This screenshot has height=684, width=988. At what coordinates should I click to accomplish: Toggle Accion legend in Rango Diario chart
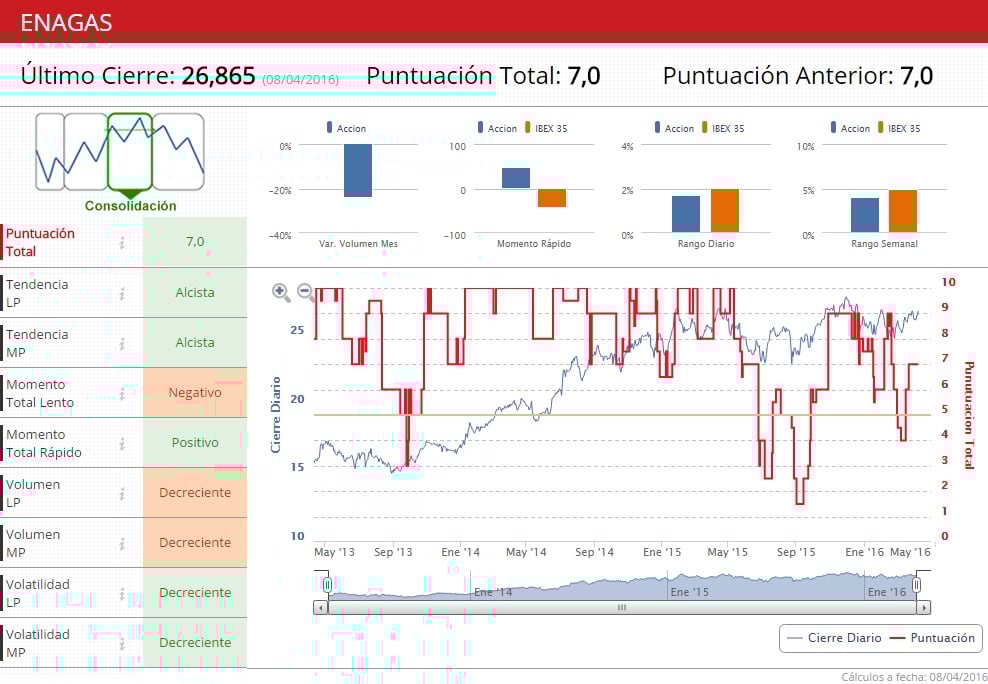point(674,128)
